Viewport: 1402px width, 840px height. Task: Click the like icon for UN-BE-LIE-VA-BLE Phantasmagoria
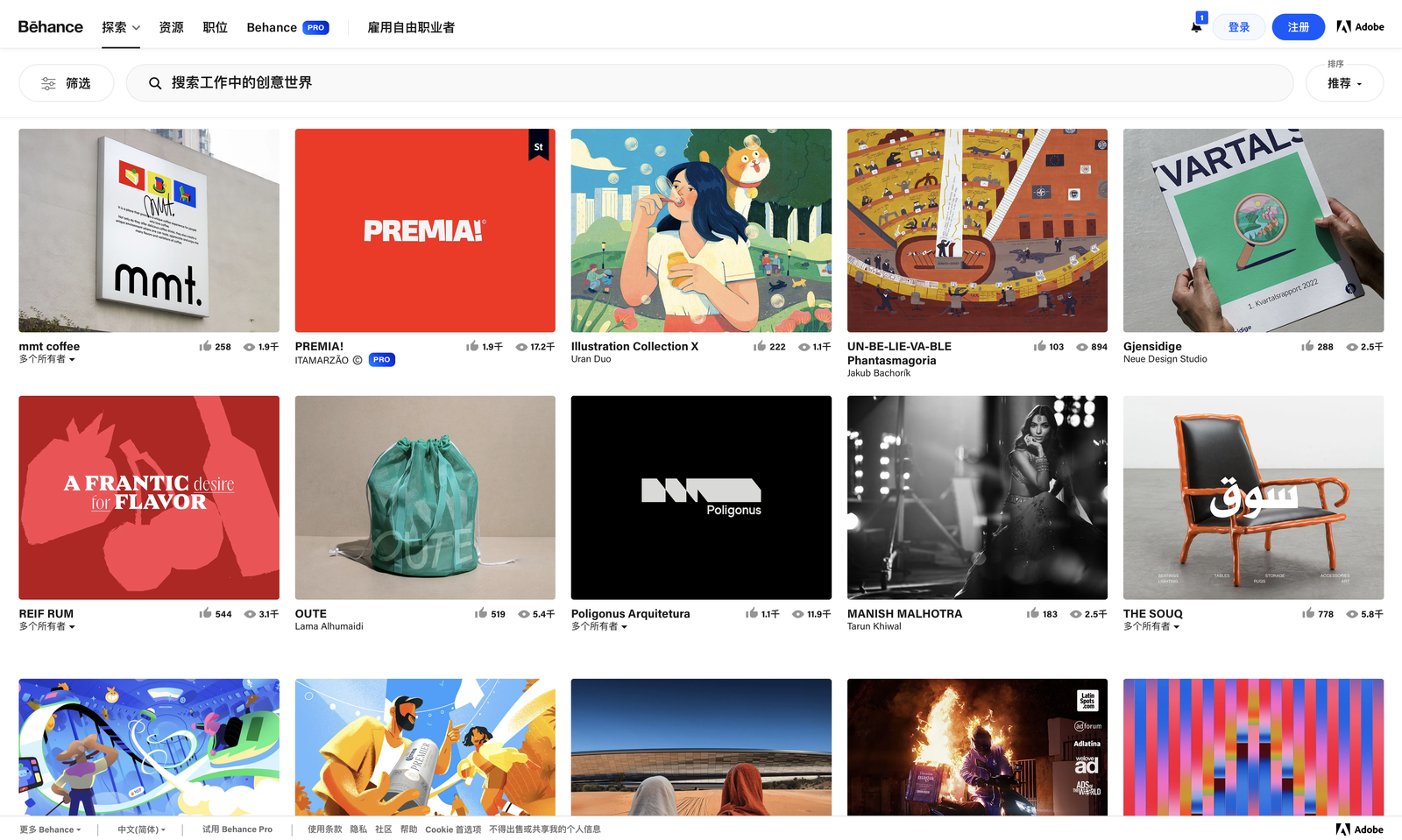tap(1039, 346)
